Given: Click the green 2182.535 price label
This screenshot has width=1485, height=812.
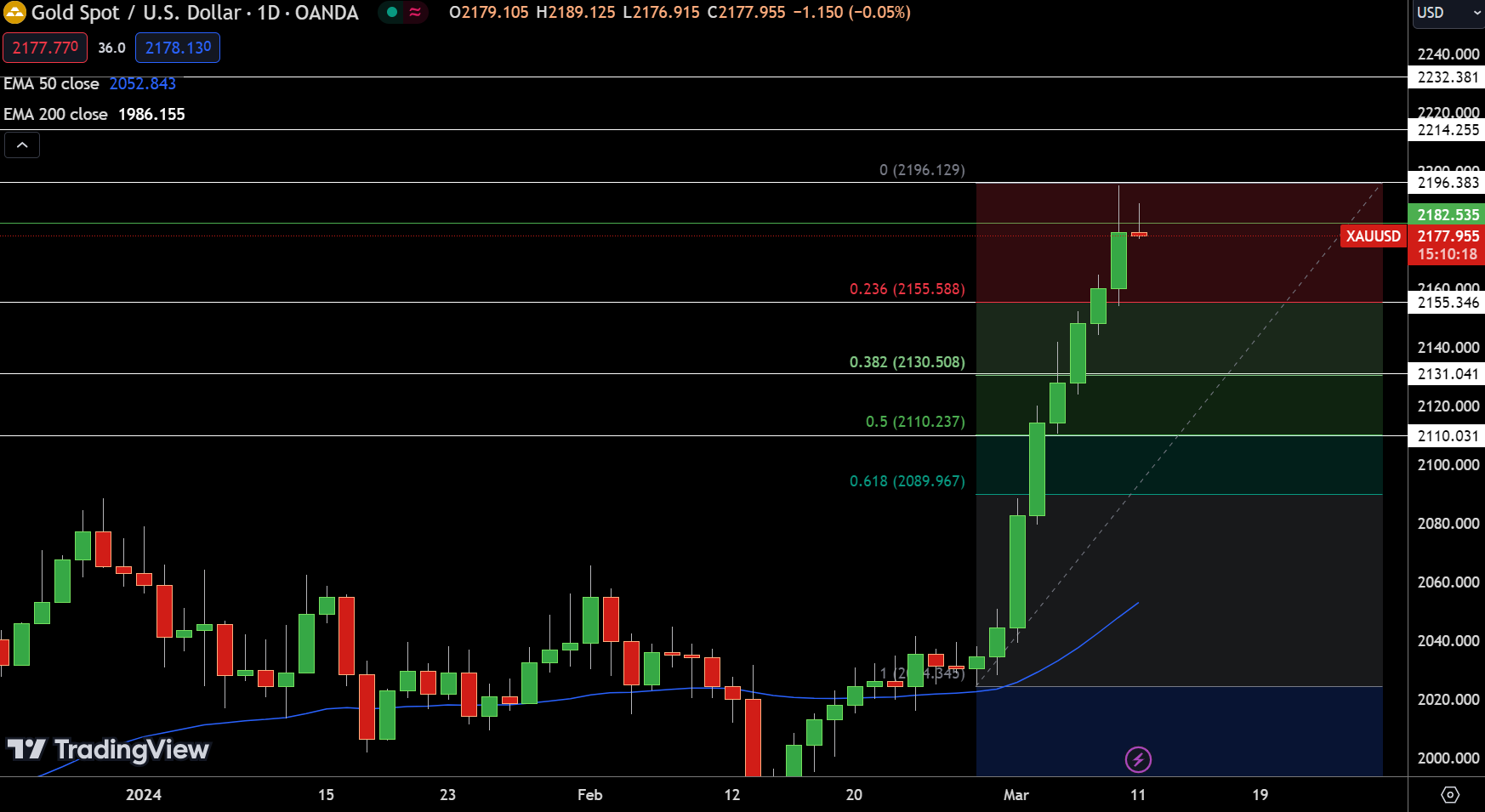Looking at the screenshot, I should tap(1447, 215).
